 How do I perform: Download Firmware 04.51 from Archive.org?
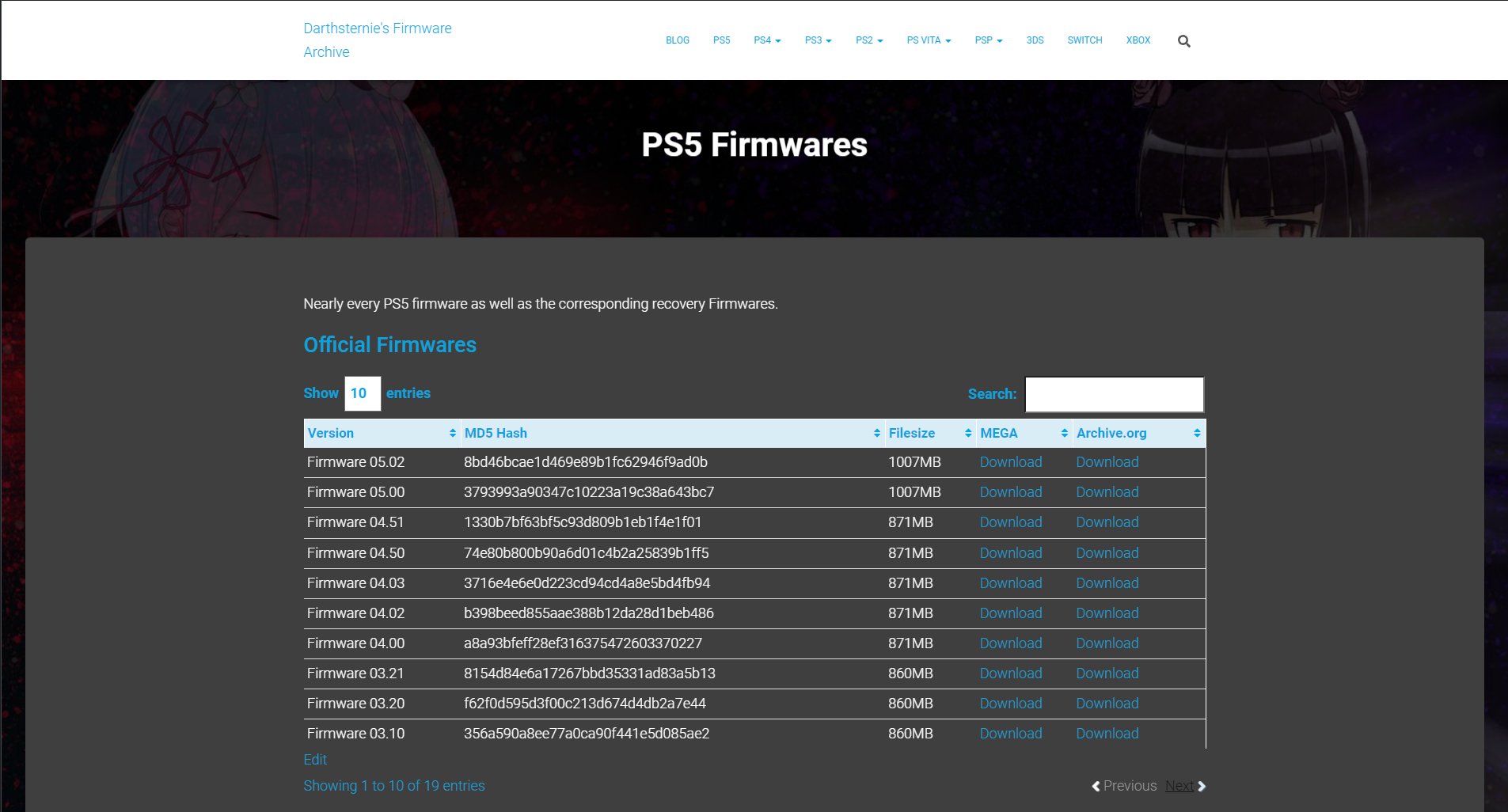[1107, 522]
